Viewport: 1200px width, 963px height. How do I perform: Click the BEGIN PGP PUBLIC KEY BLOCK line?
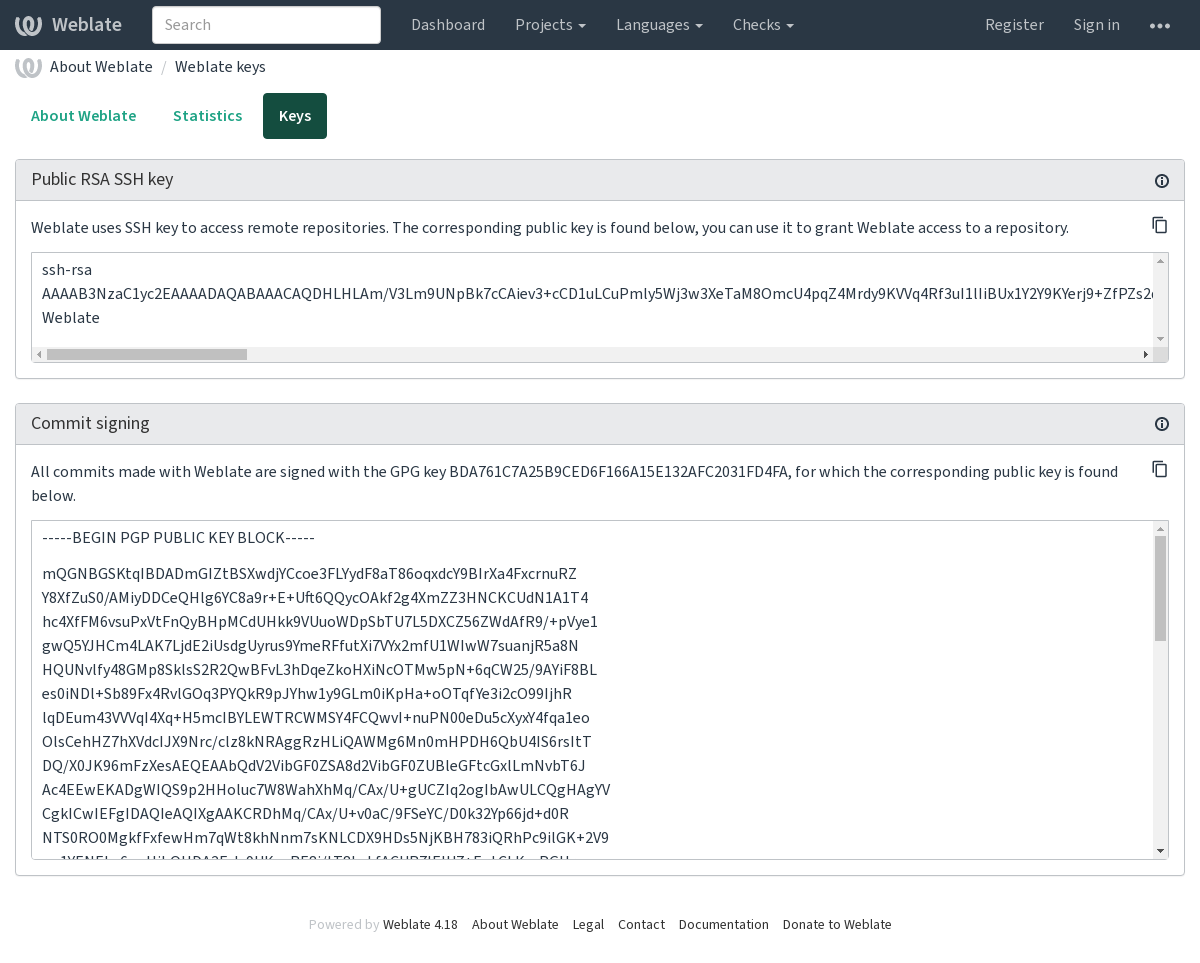pyautogui.click(x=178, y=538)
